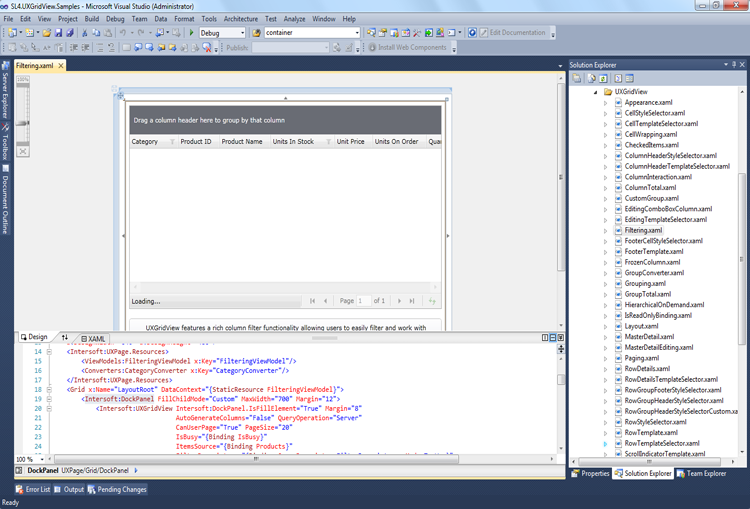The image size is (750, 509).
Task: Click the code editor horizontal scrollbar
Action: 256,459
